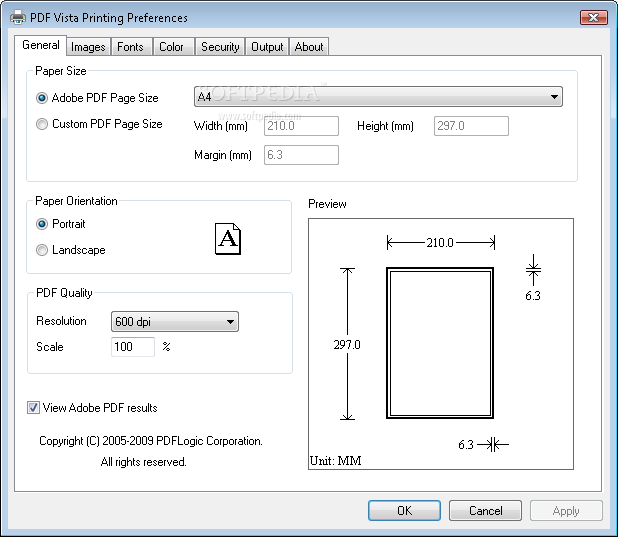Click the 297.0 height label in Preview
This screenshot has width=618, height=537.
click(x=347, y=345)
